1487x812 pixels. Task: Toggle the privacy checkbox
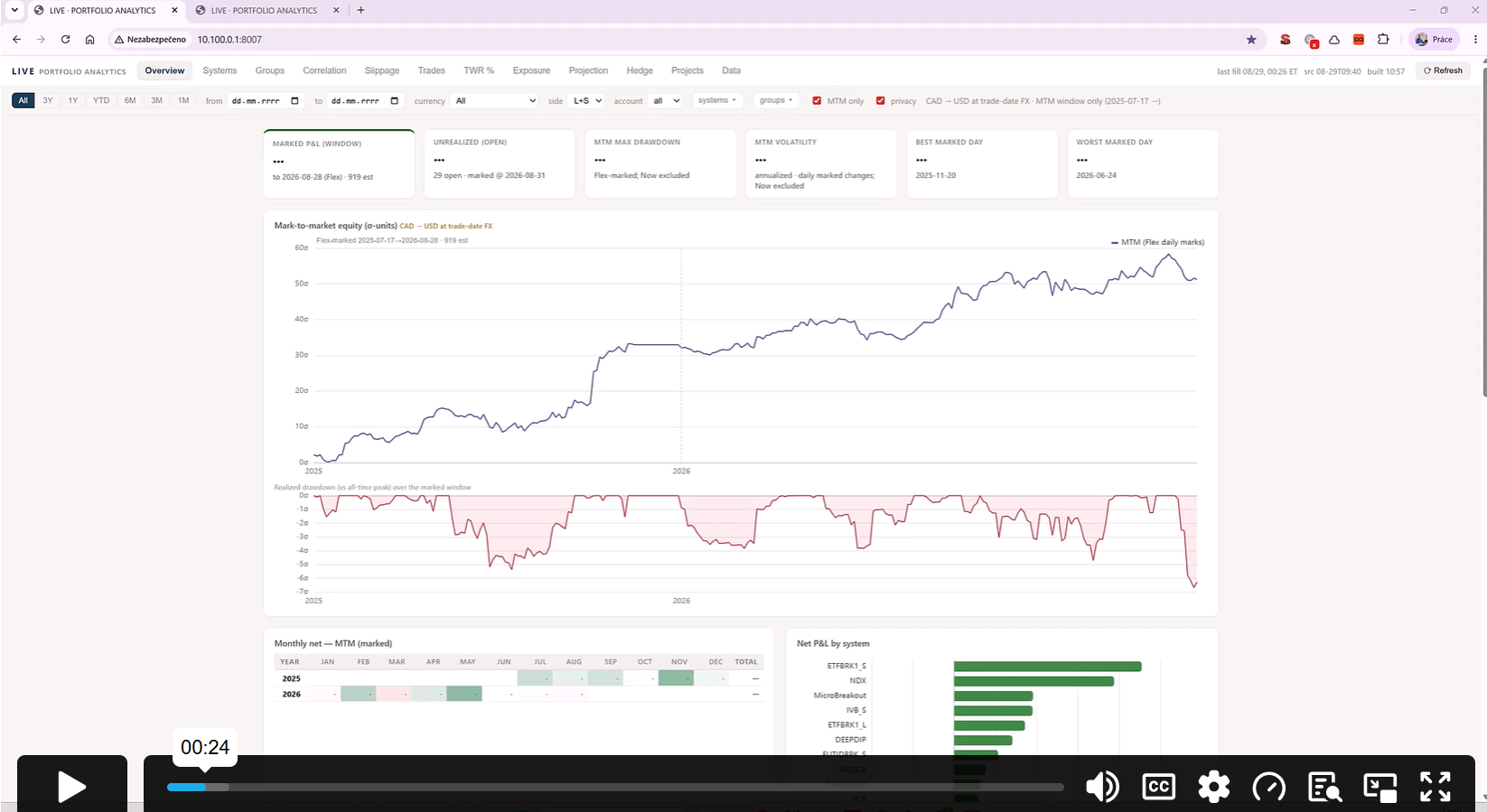(880, 101)
